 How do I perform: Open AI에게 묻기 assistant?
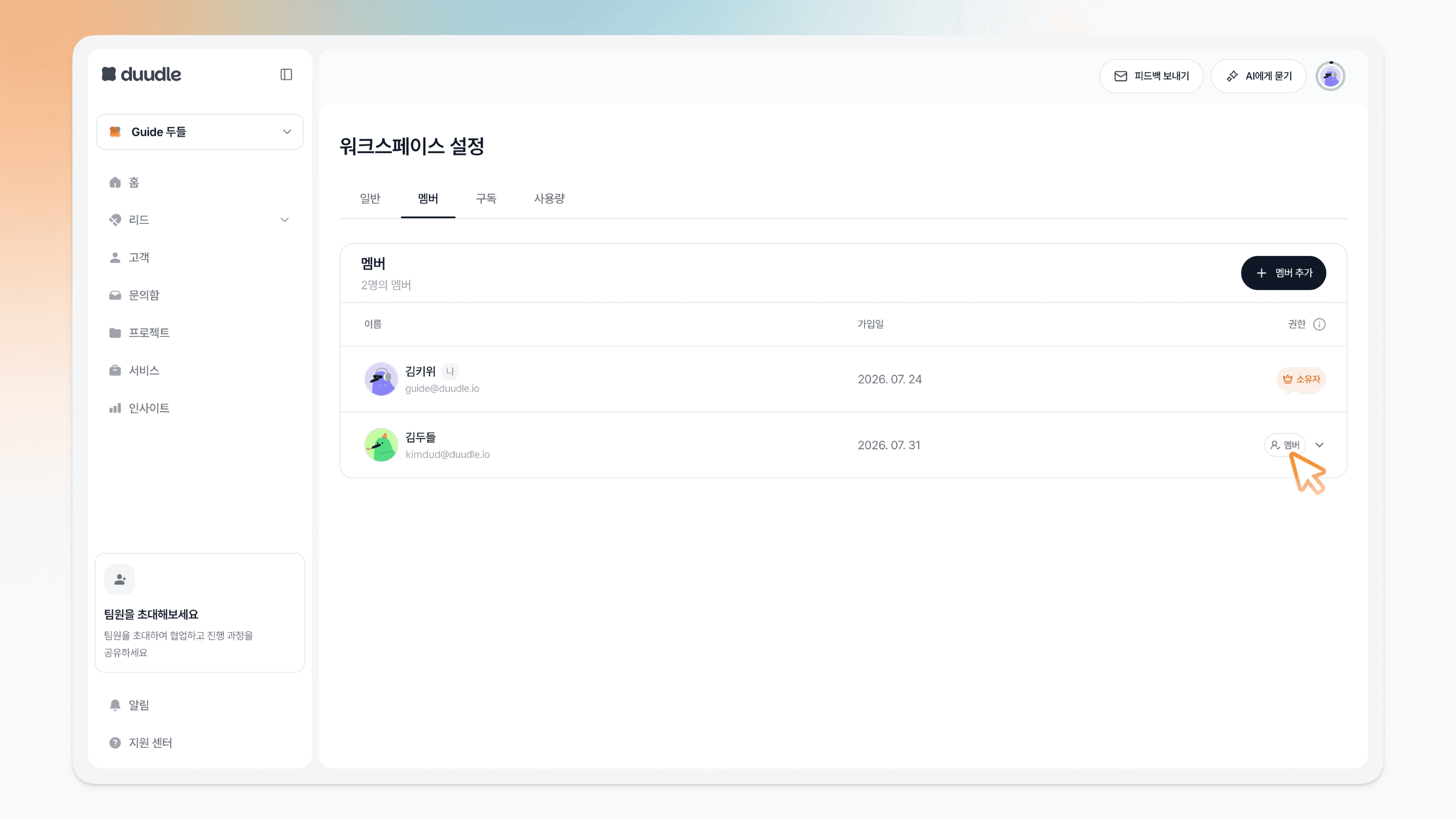coord(1258,76)
